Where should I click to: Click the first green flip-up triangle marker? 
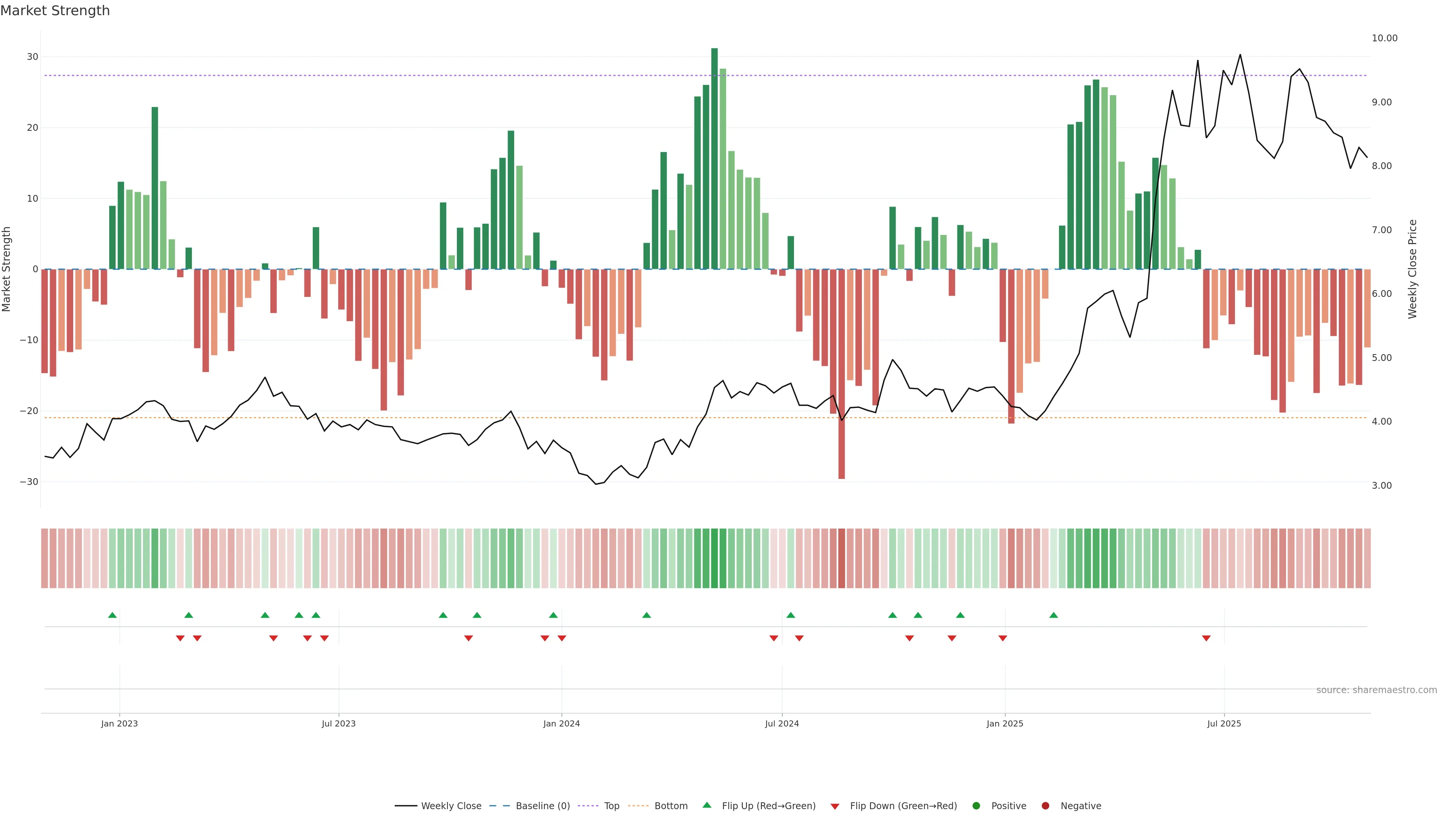click(x=113, y=615)
